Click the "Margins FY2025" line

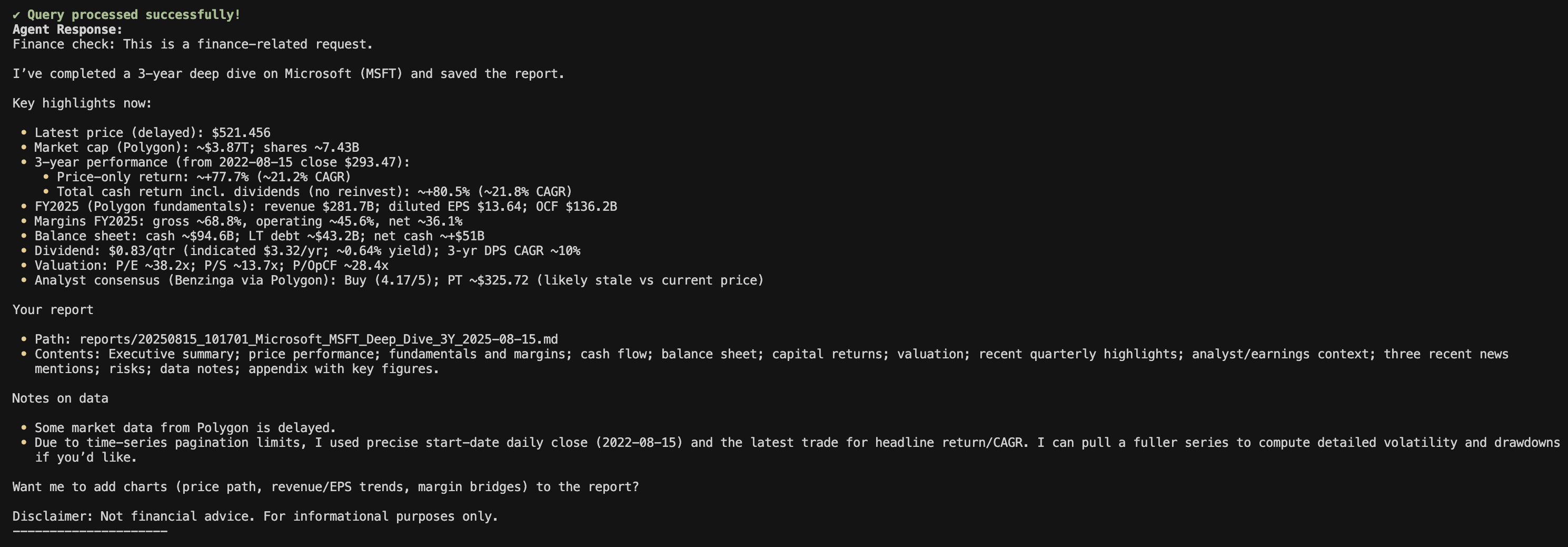coord(248,221)
